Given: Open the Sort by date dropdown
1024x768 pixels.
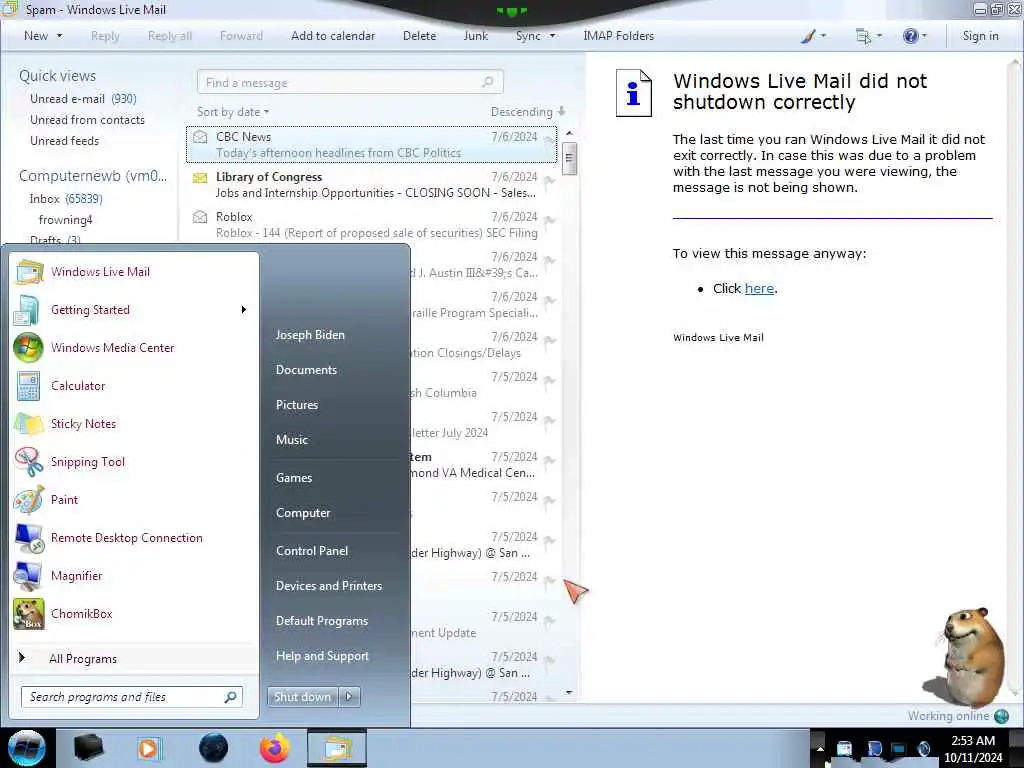Looking at the screenshot, I should [233, 112].
